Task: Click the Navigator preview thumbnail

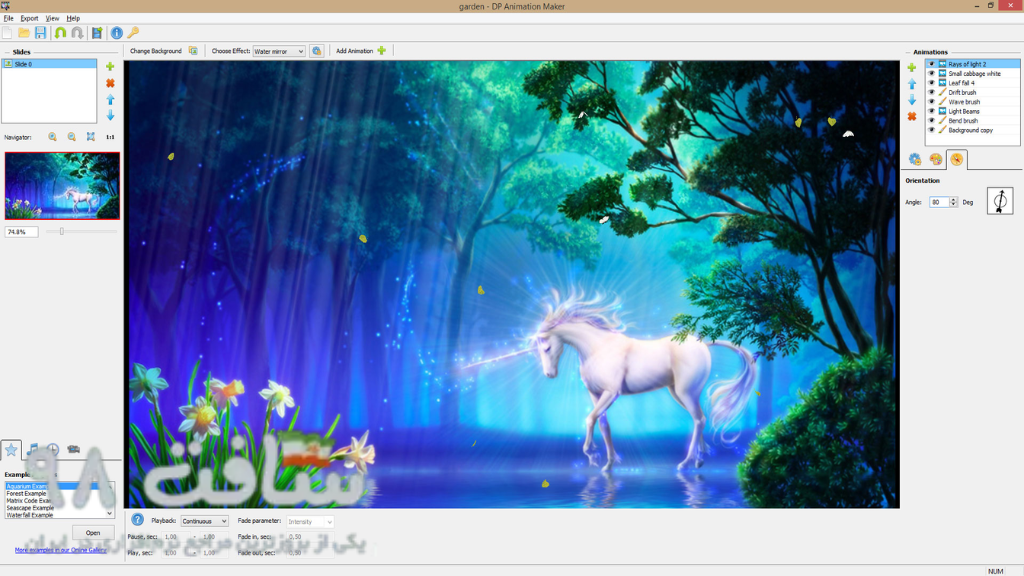Action: point(62,186)
